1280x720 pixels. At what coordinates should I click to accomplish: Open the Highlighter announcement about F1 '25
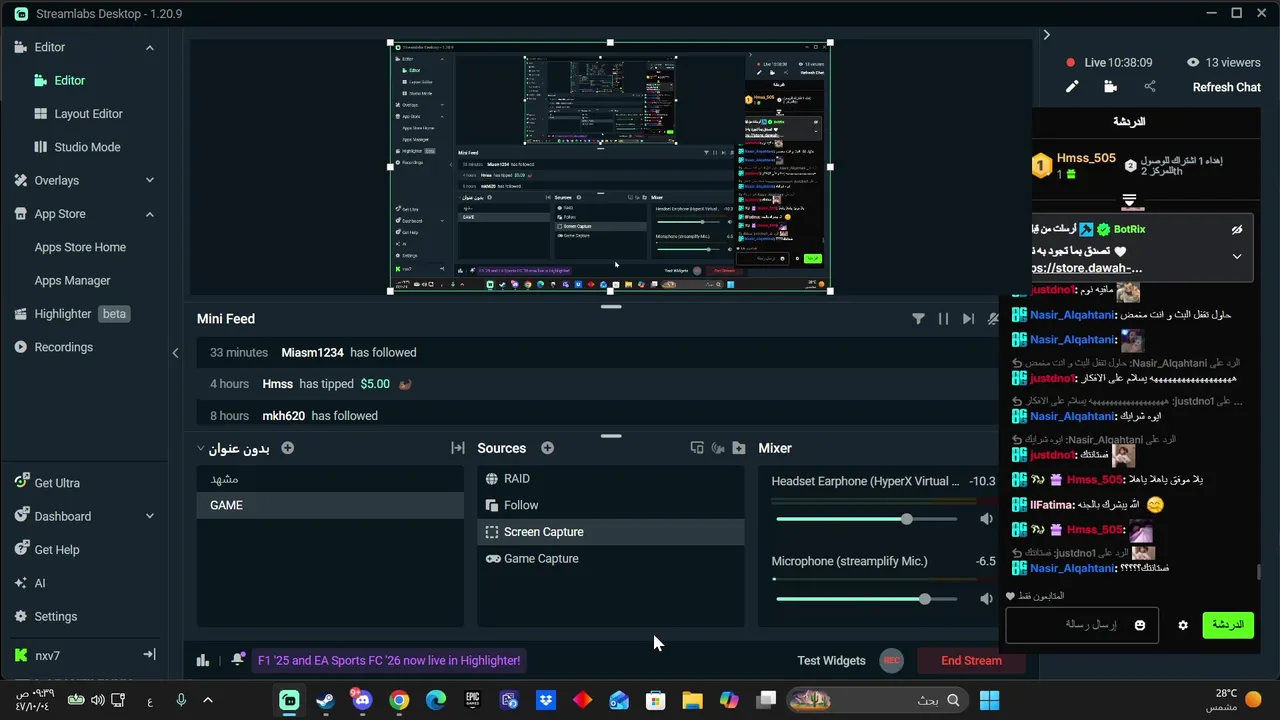click(389, 661)
